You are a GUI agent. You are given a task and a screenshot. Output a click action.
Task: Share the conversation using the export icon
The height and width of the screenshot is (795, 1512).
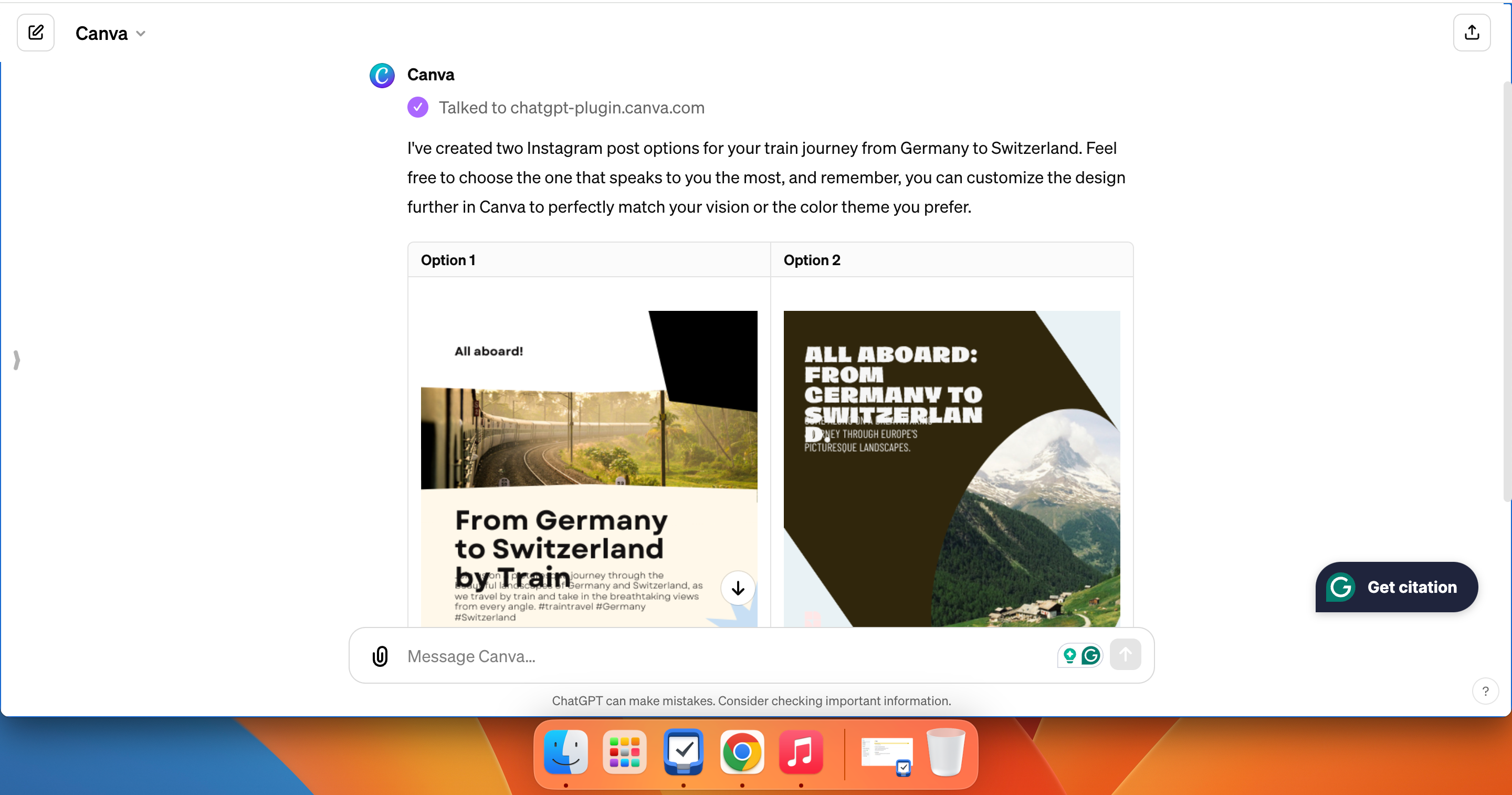pyautogui.click(x=1472, y=32)
